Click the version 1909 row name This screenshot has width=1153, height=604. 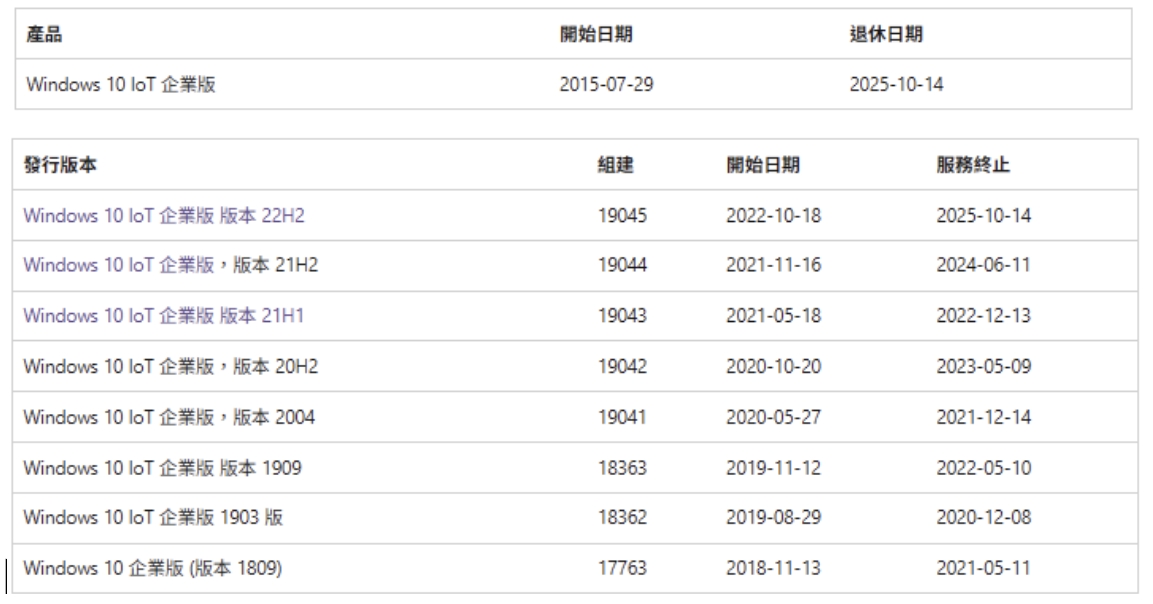(163, 468)
